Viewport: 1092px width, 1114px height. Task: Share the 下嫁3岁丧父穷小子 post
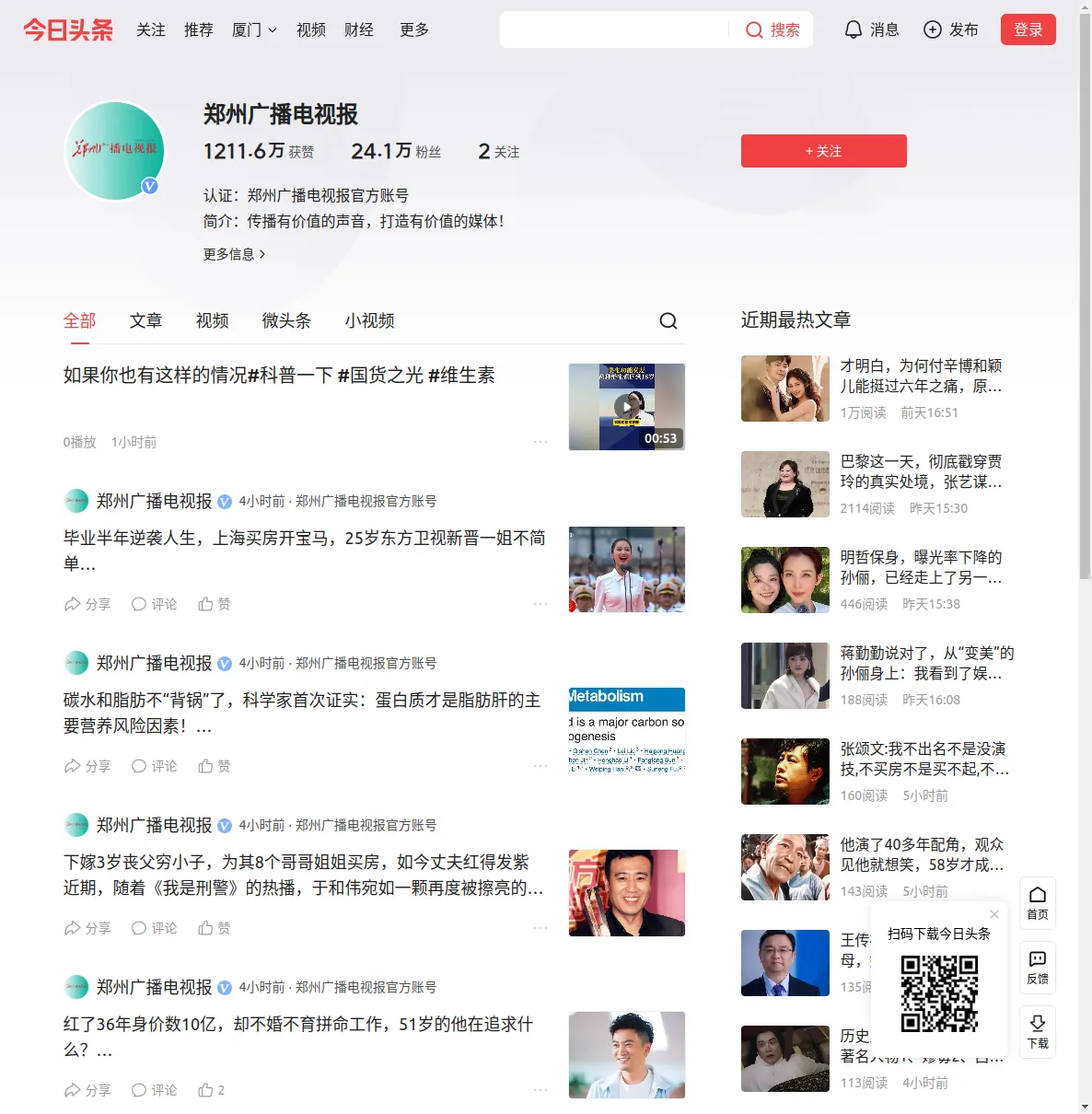click(87, 928)
